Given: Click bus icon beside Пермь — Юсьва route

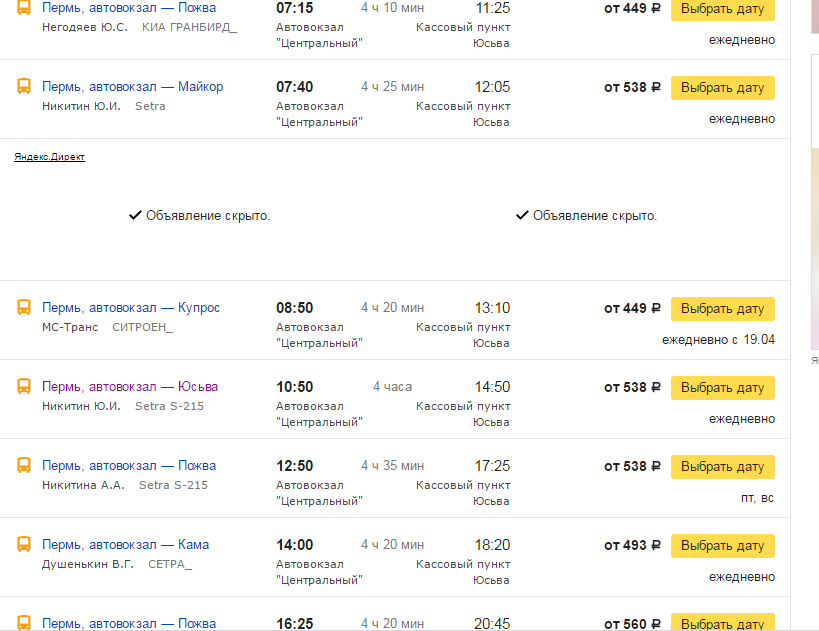Looking at the screenshot, I should [24, 387].
